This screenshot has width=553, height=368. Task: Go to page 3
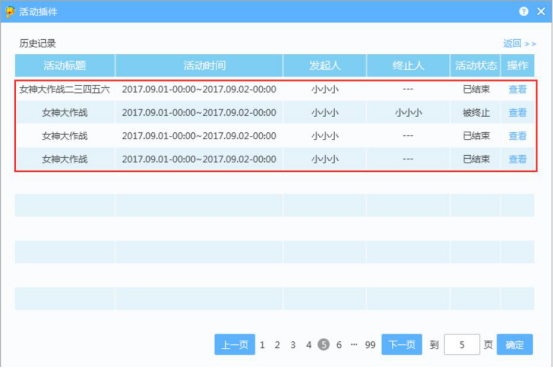click(293, 345)
